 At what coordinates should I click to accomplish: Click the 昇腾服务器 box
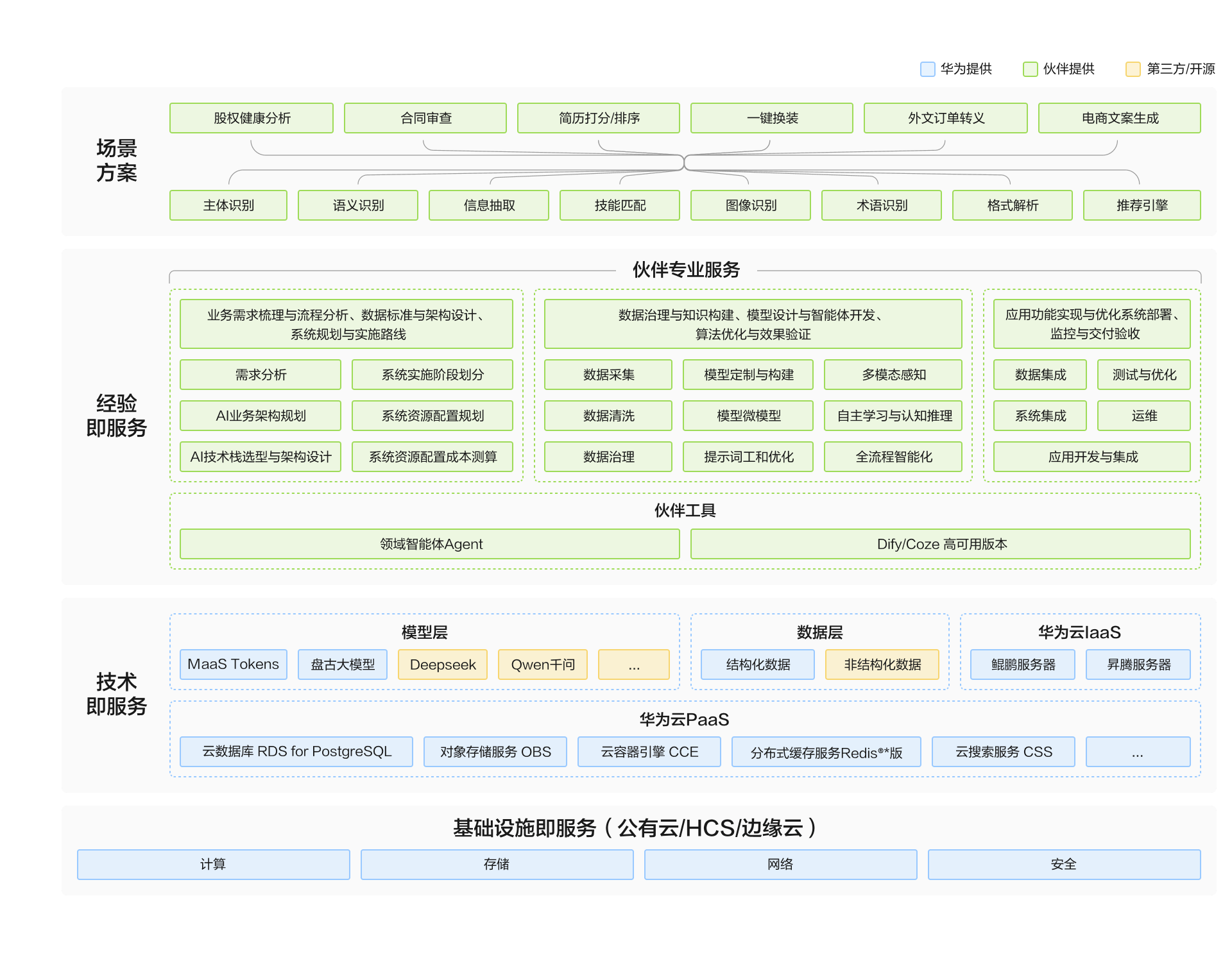[1138, 665]
